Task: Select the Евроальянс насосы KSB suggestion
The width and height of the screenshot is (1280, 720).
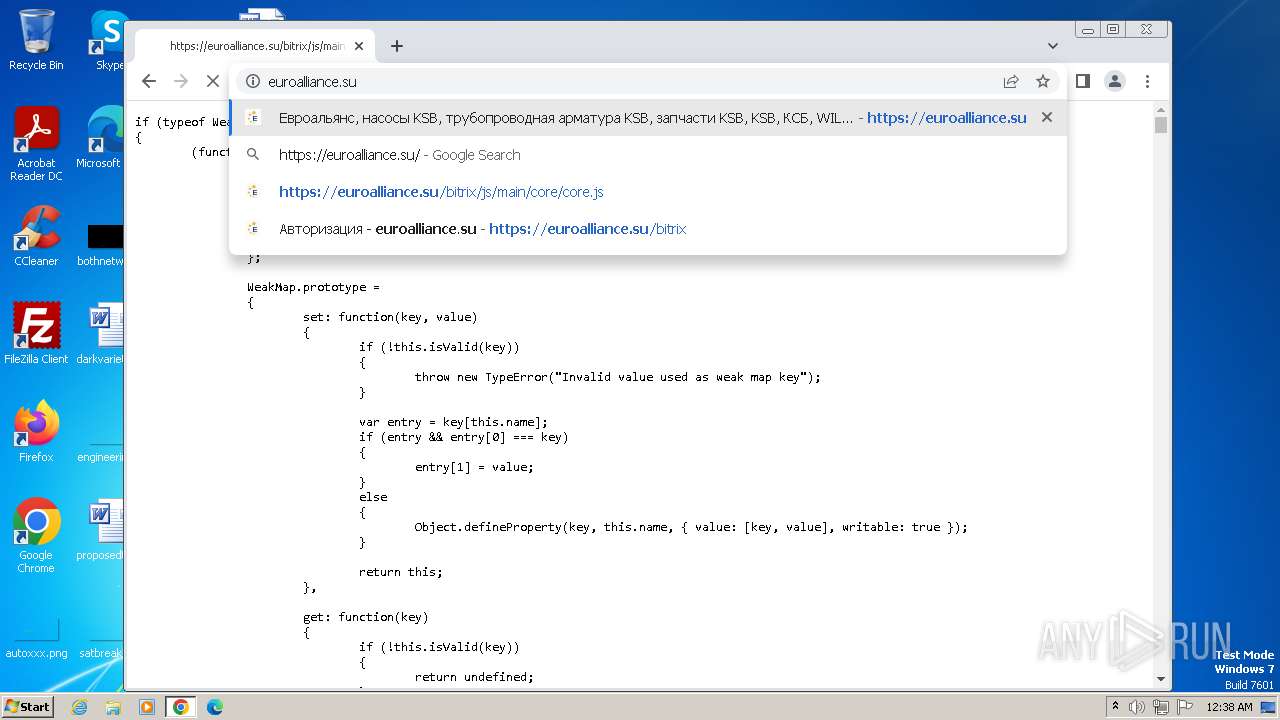Action: tap(648, 117)
